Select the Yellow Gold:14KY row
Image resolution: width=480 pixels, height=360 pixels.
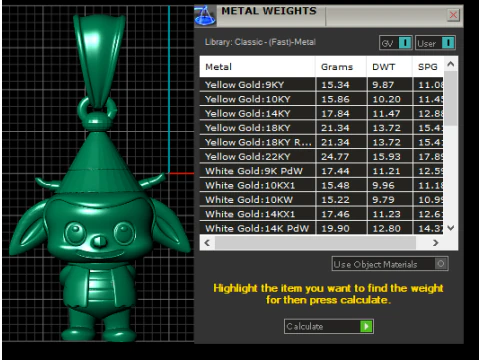coord(321,113)
